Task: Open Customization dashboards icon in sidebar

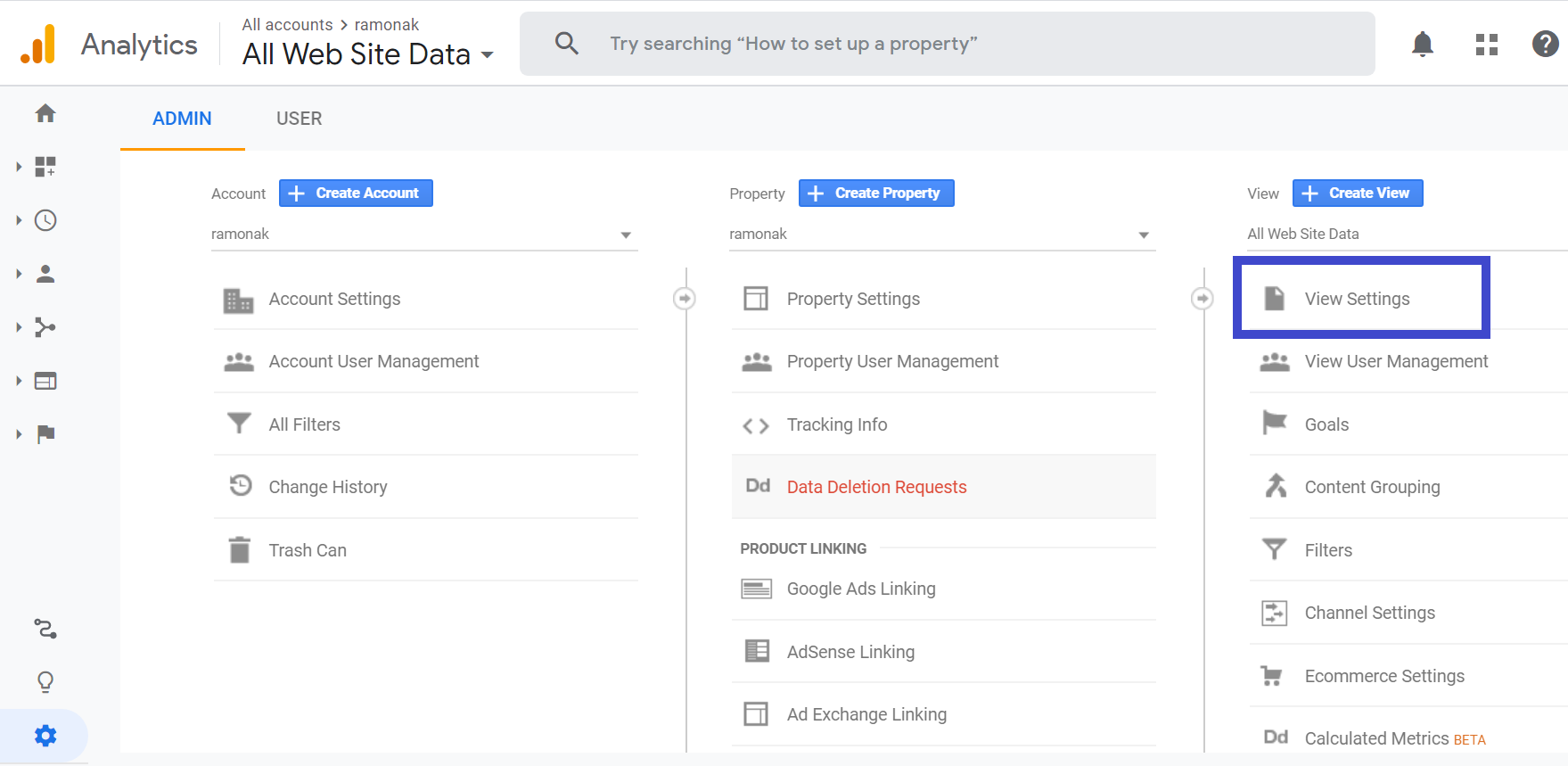Action: click(x=45, y=167)
